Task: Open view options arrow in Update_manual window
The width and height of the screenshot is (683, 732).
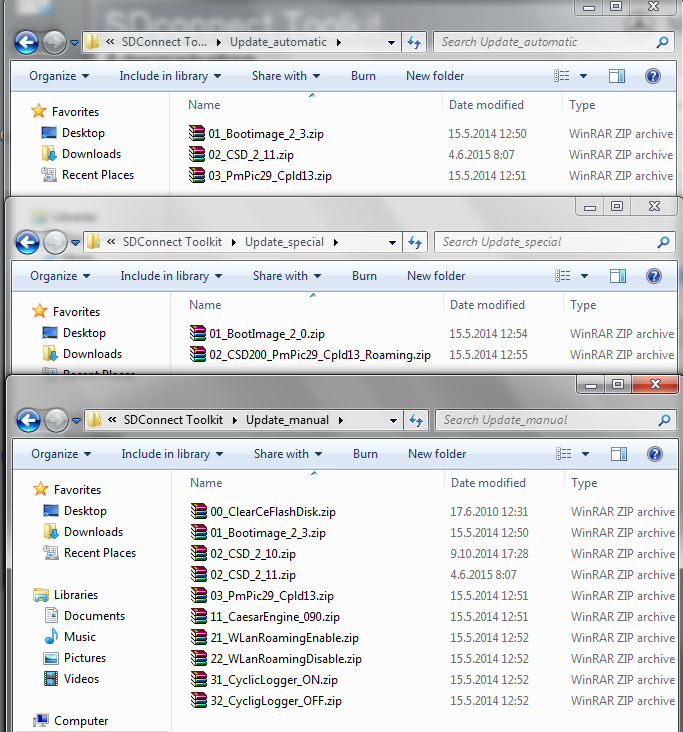Action: pyautogui.click(x=585, y=454)
